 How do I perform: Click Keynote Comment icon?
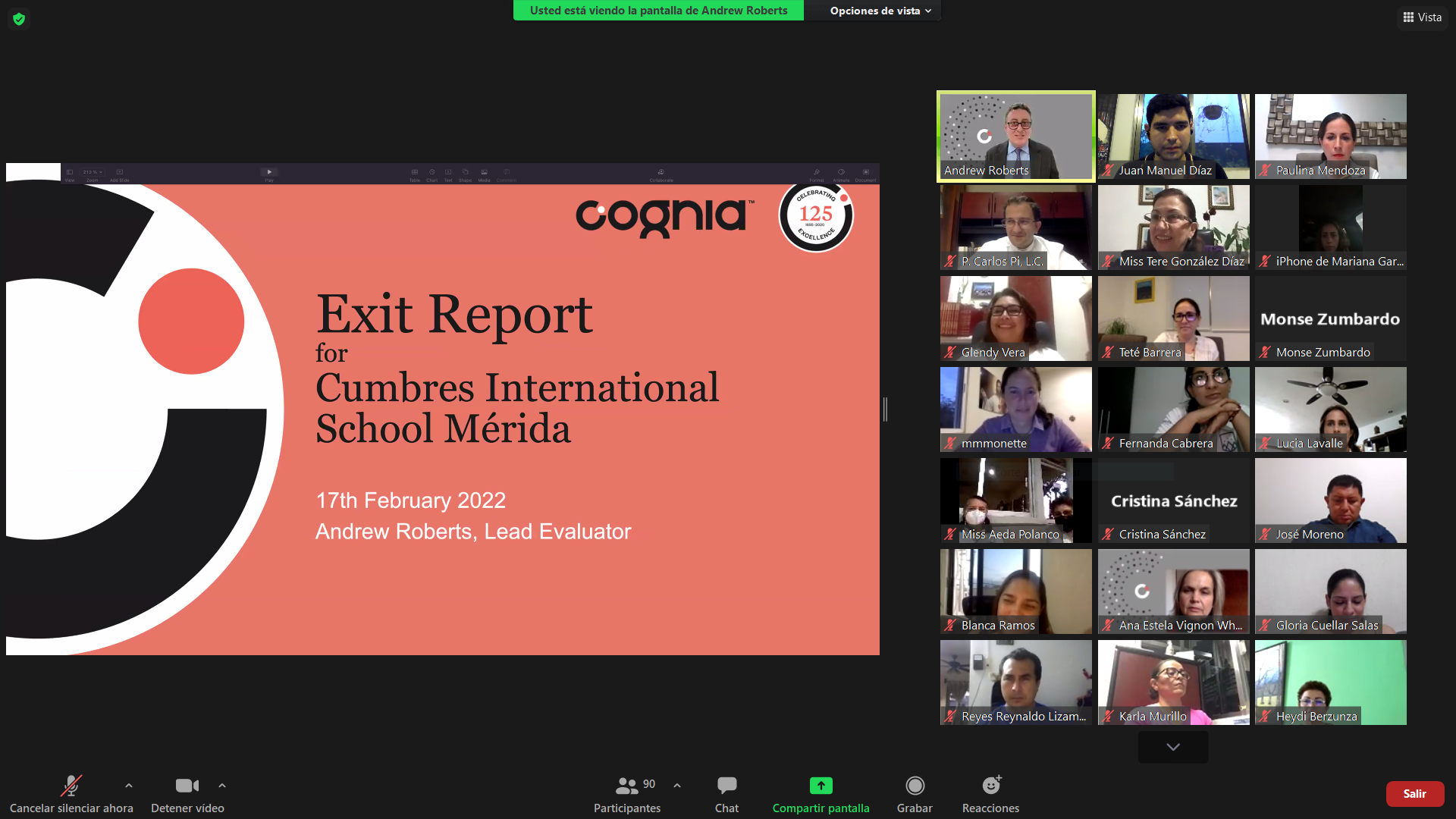507,173
